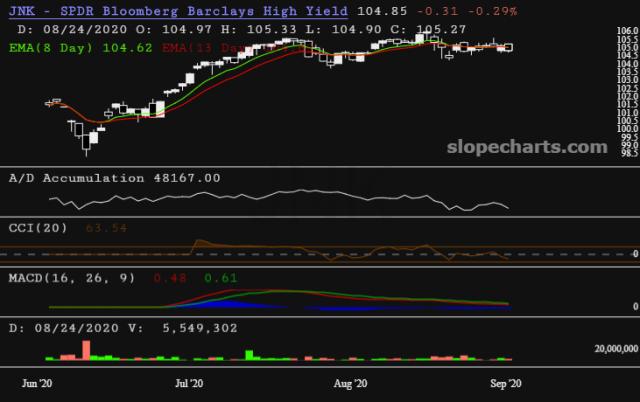Click the D: 08/24/2020 date in the OHLC line
The height and width of the screenshot is (402, 640).
[x=72, y=29]
